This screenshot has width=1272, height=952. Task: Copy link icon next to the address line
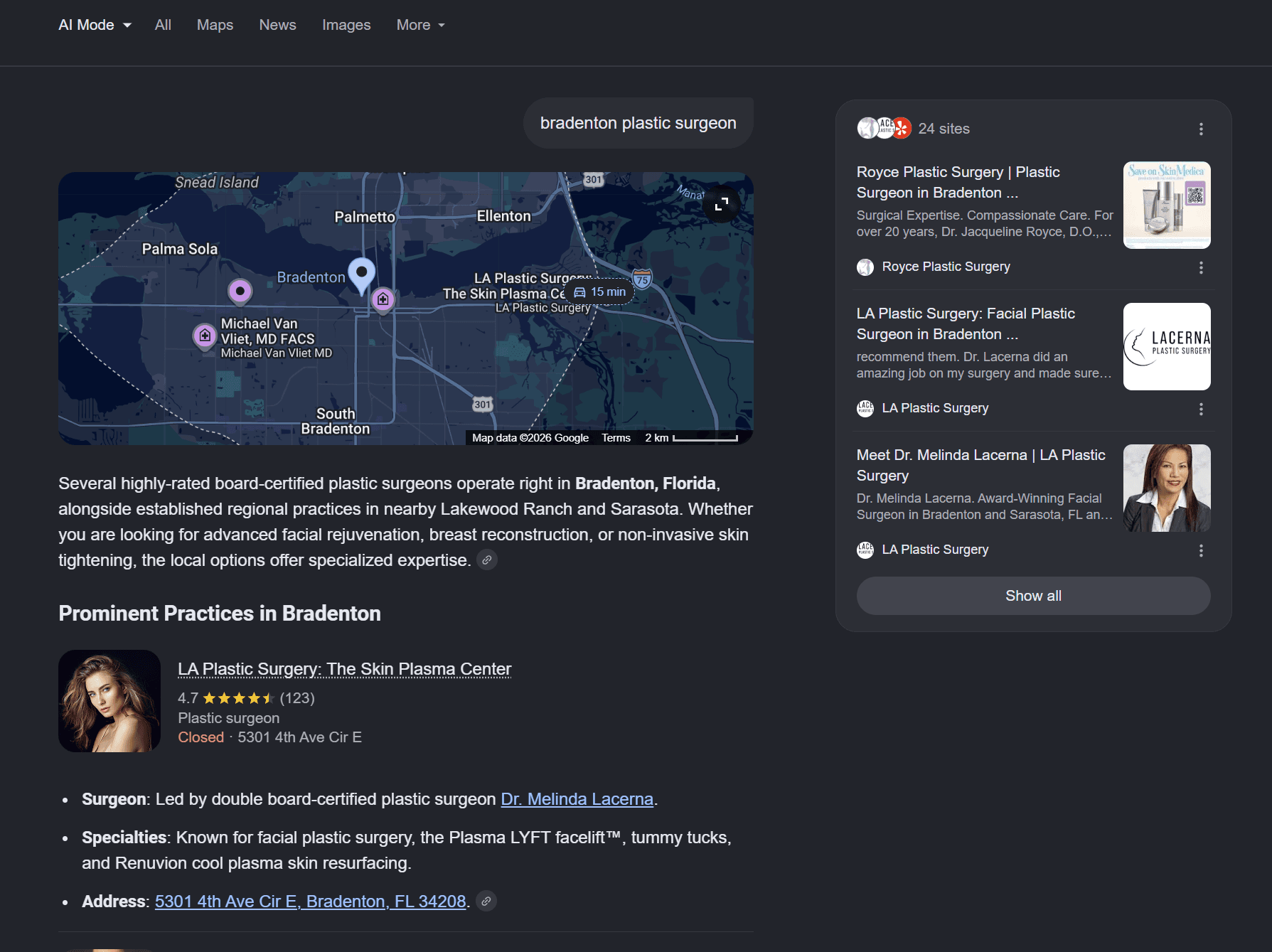point(486,902)
